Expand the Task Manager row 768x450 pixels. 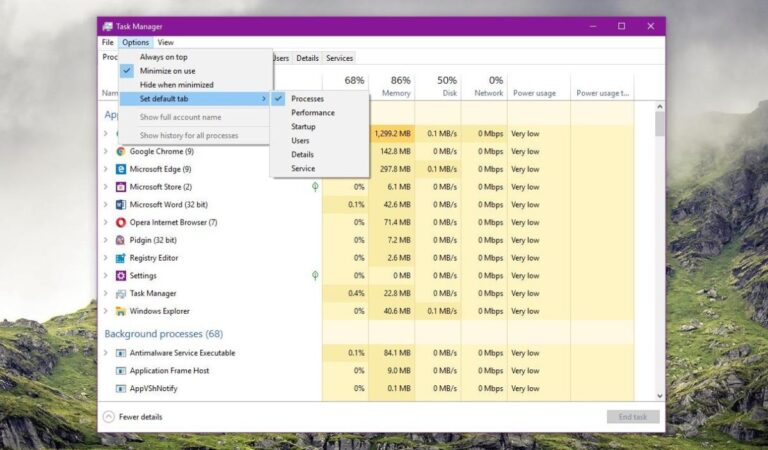coord(106,293)
